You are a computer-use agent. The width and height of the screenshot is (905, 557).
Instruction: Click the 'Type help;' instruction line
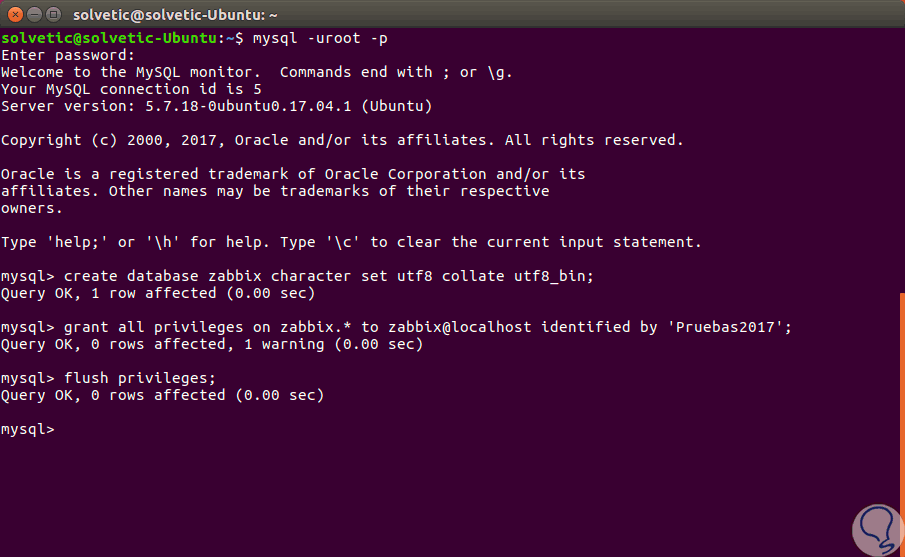tap(351, 242)
